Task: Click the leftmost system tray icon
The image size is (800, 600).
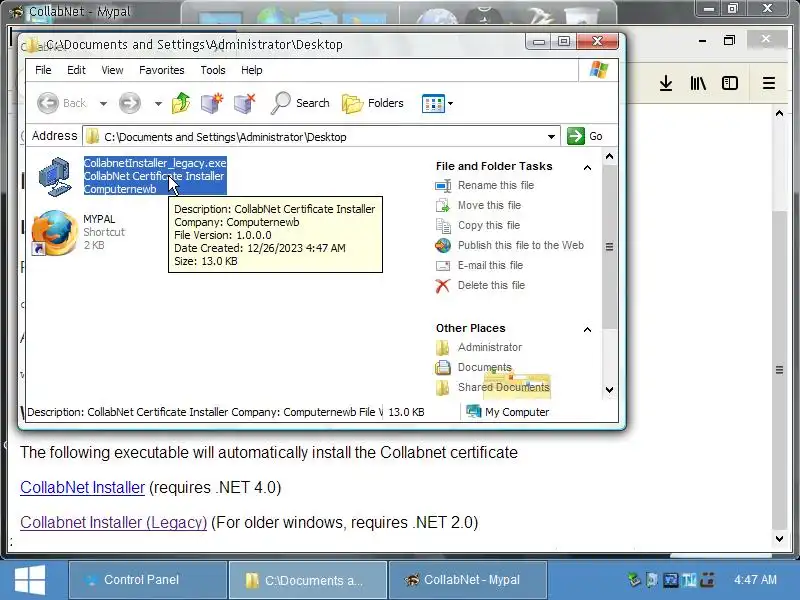Action: pos(634,580)
